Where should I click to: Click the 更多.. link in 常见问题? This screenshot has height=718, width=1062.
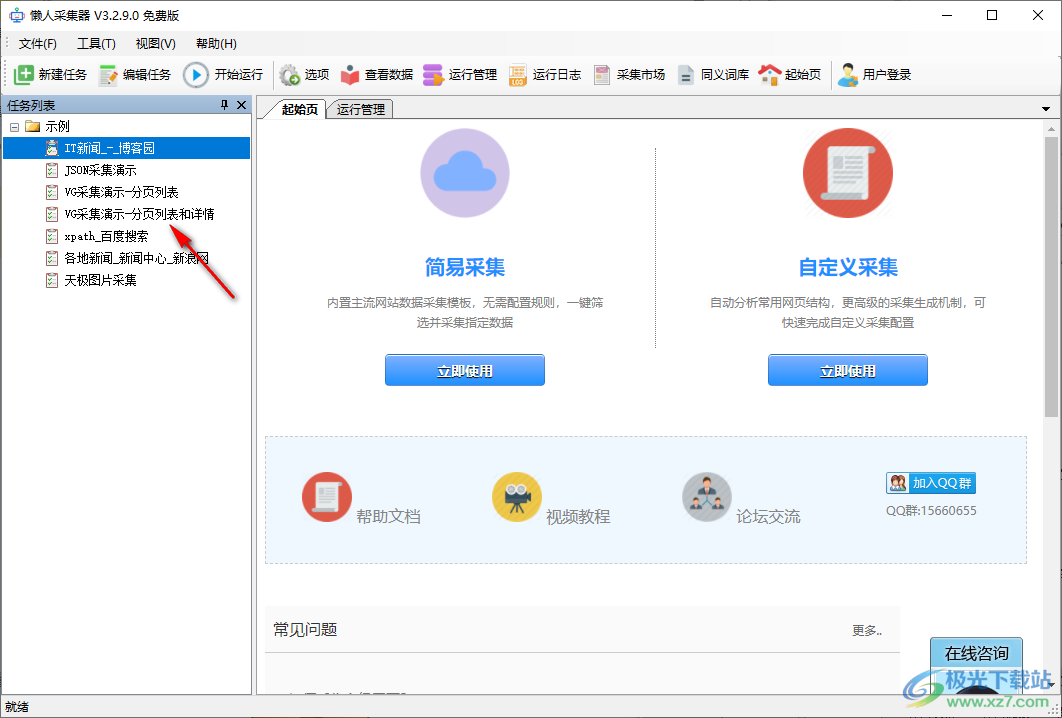(867, 631)
